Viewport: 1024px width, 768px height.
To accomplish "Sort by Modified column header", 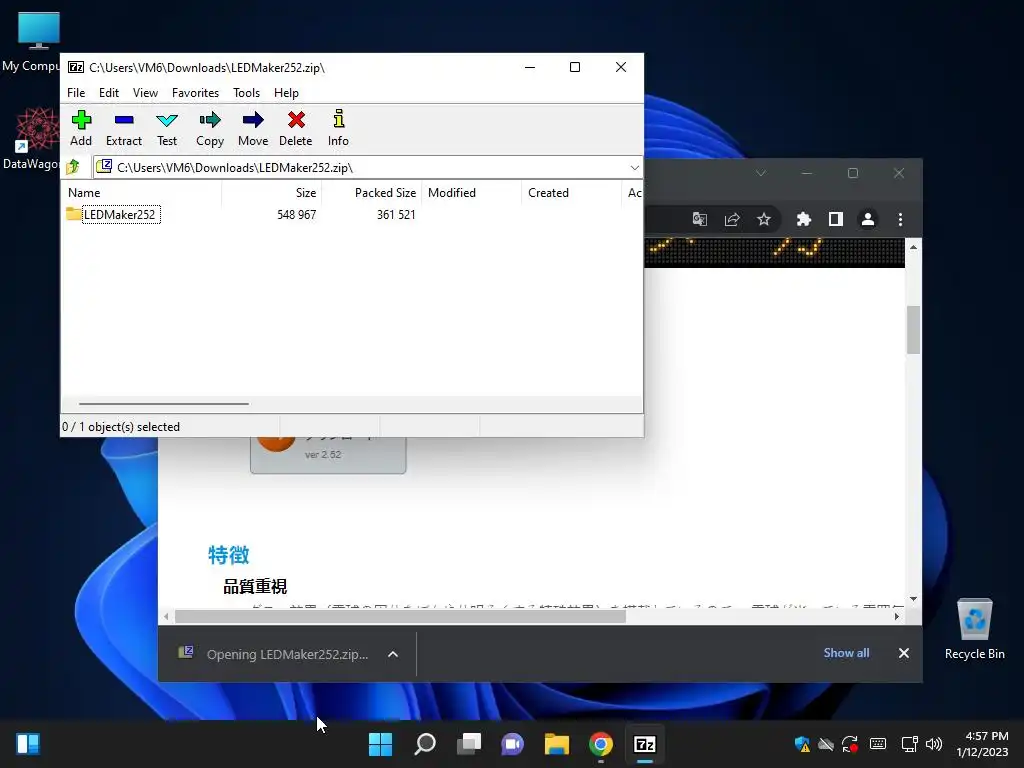I will click(472, 193).
